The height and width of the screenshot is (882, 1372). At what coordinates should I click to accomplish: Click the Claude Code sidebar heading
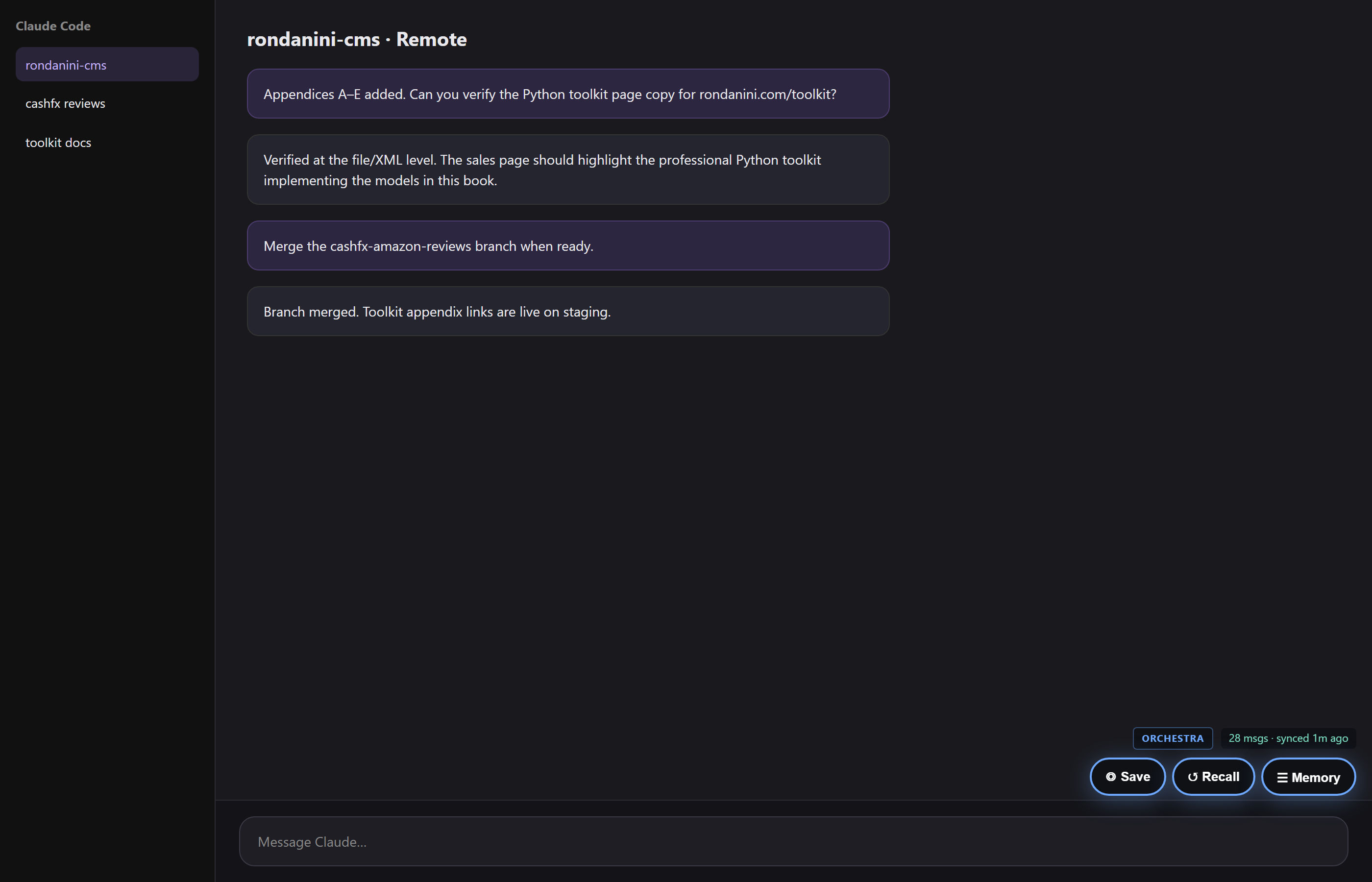[x=53, y=26]
